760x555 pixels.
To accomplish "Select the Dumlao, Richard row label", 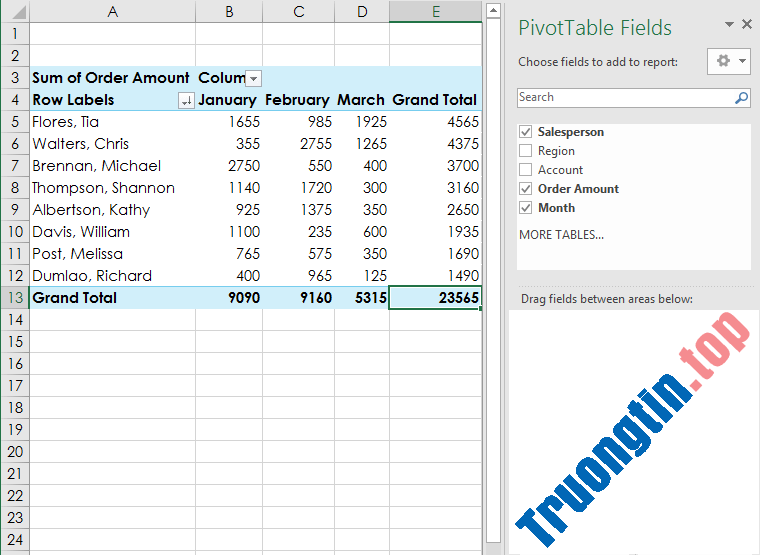I will [x=112, y=276].
